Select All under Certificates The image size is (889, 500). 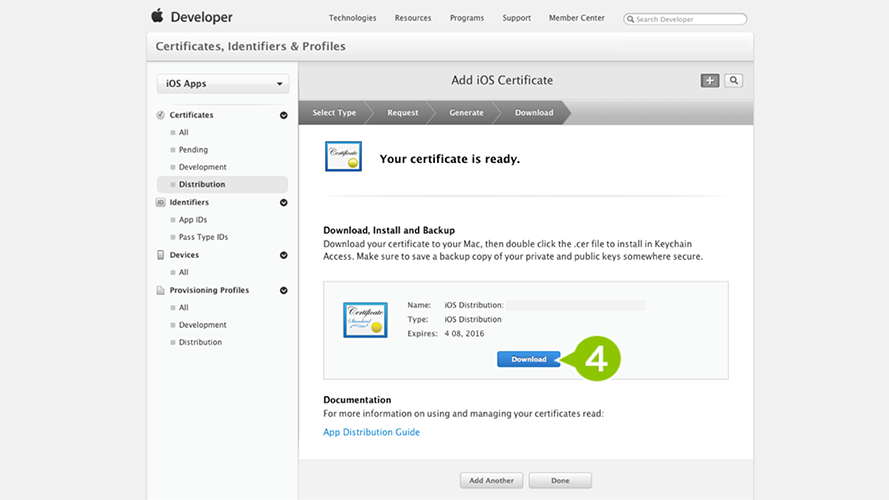coord(184,132)
